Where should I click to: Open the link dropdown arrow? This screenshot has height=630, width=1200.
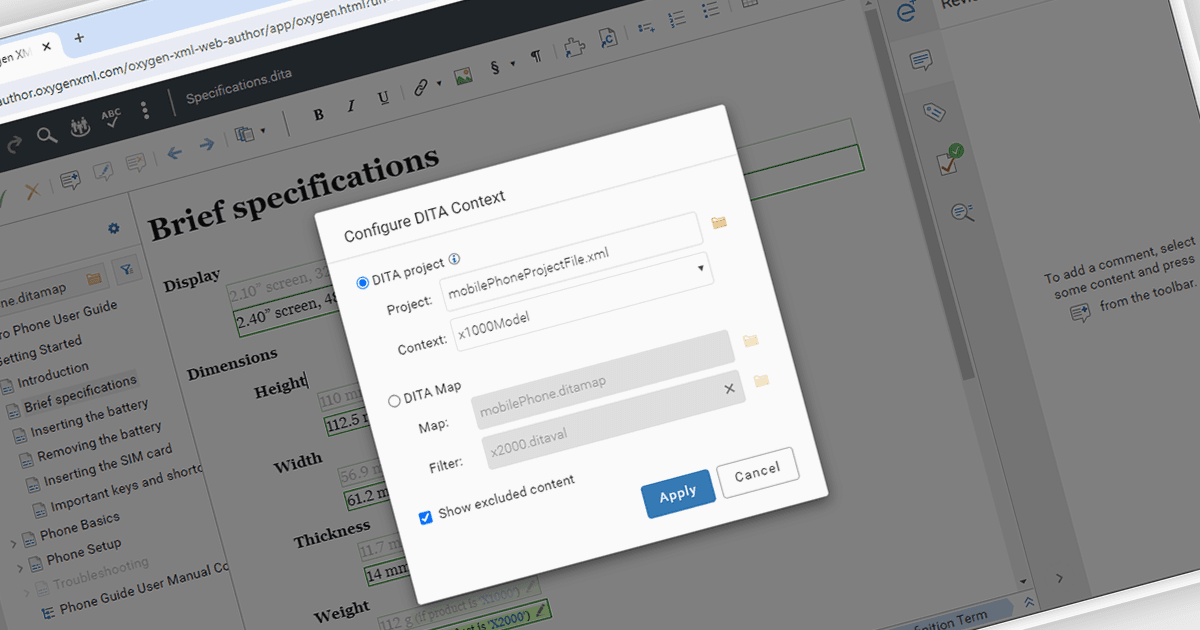(x=438, y=83)
